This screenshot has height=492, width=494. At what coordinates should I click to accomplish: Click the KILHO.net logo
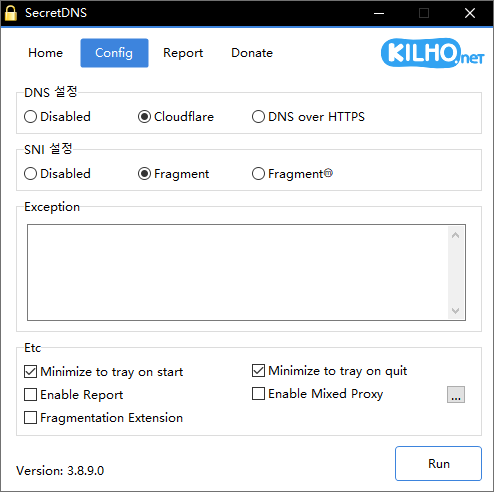click(x=433, y=53)
